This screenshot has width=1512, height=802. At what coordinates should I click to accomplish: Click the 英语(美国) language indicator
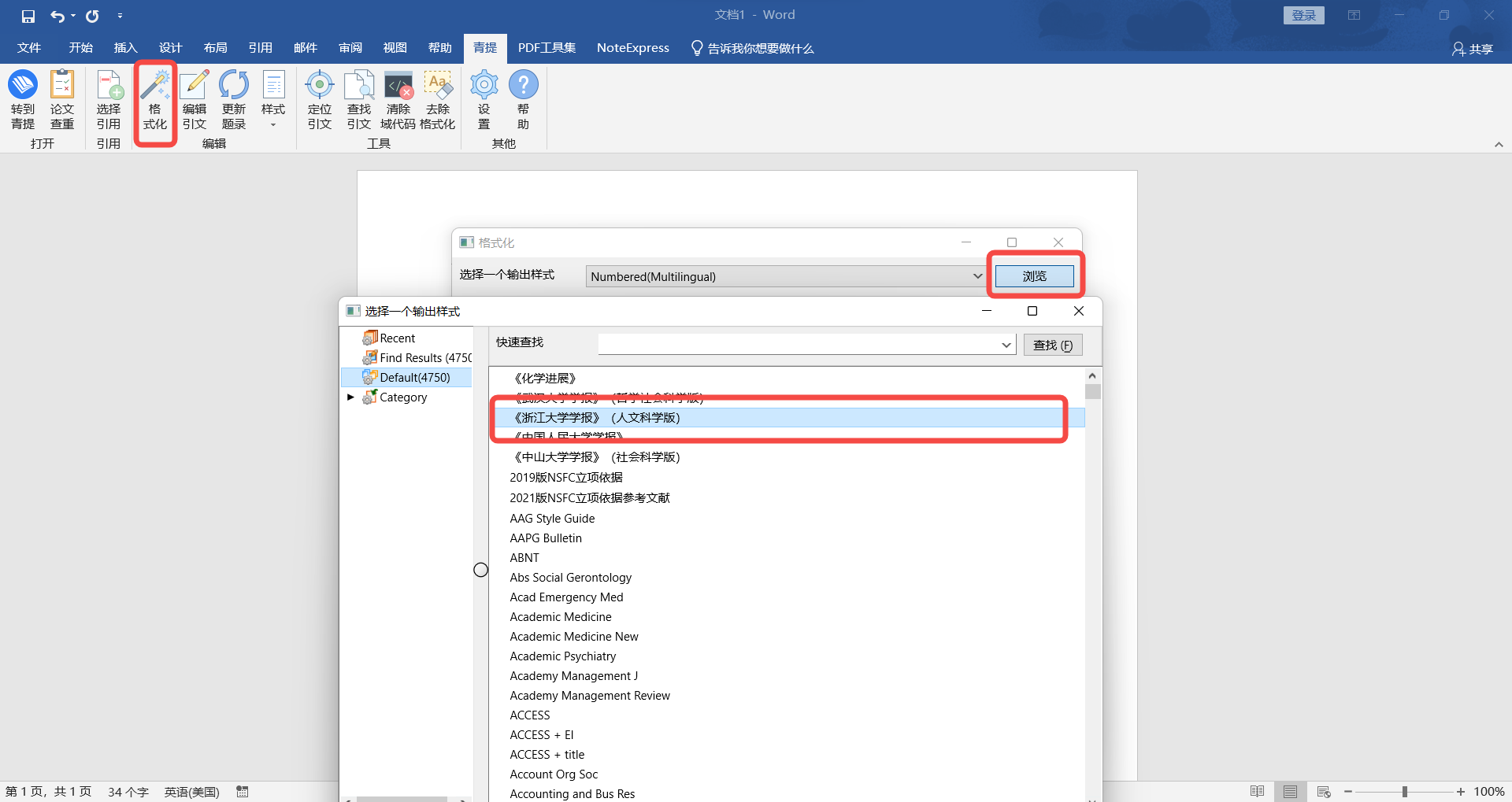[x=191, y=792]
